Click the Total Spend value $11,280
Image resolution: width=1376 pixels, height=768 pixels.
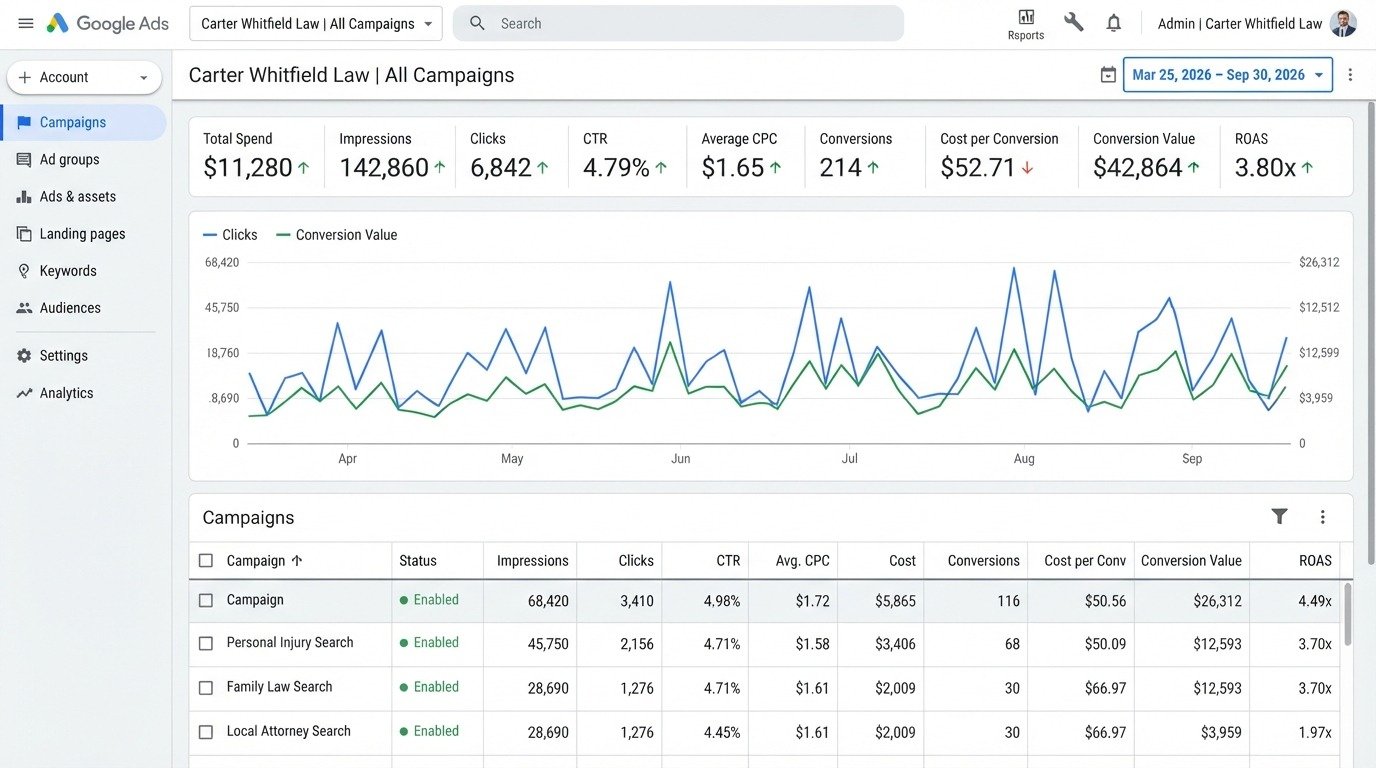tap(248, 167)
